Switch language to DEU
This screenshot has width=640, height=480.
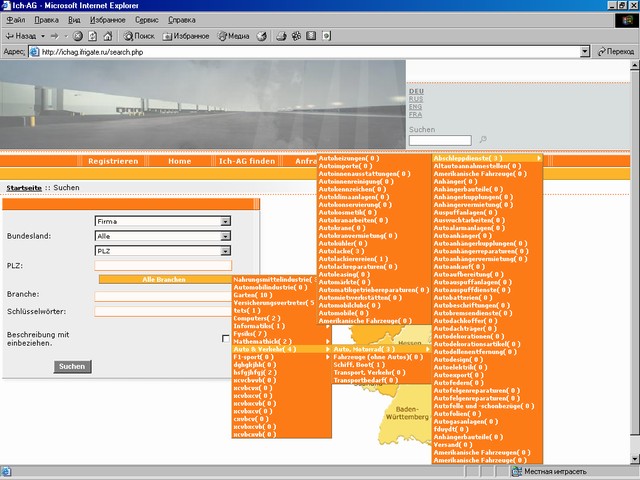pos(416,91)
